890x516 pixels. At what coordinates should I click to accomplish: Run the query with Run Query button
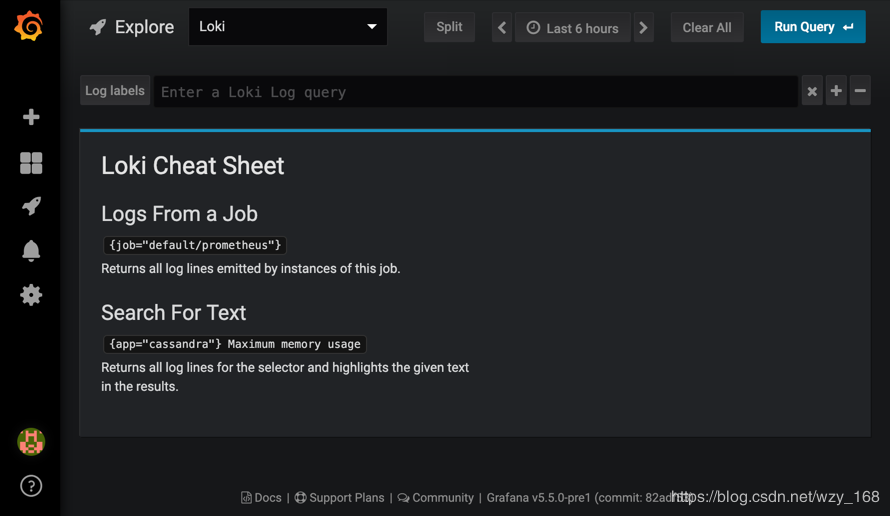click(812, 27)
